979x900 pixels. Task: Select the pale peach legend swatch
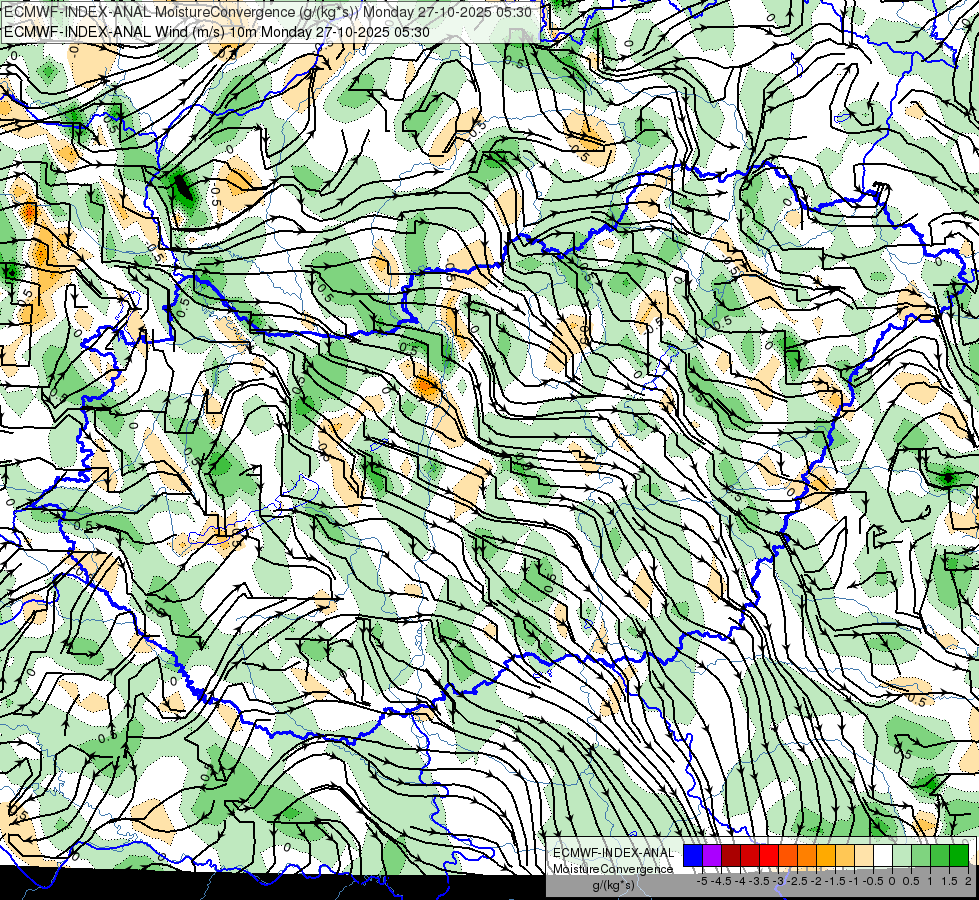(864, 855)
